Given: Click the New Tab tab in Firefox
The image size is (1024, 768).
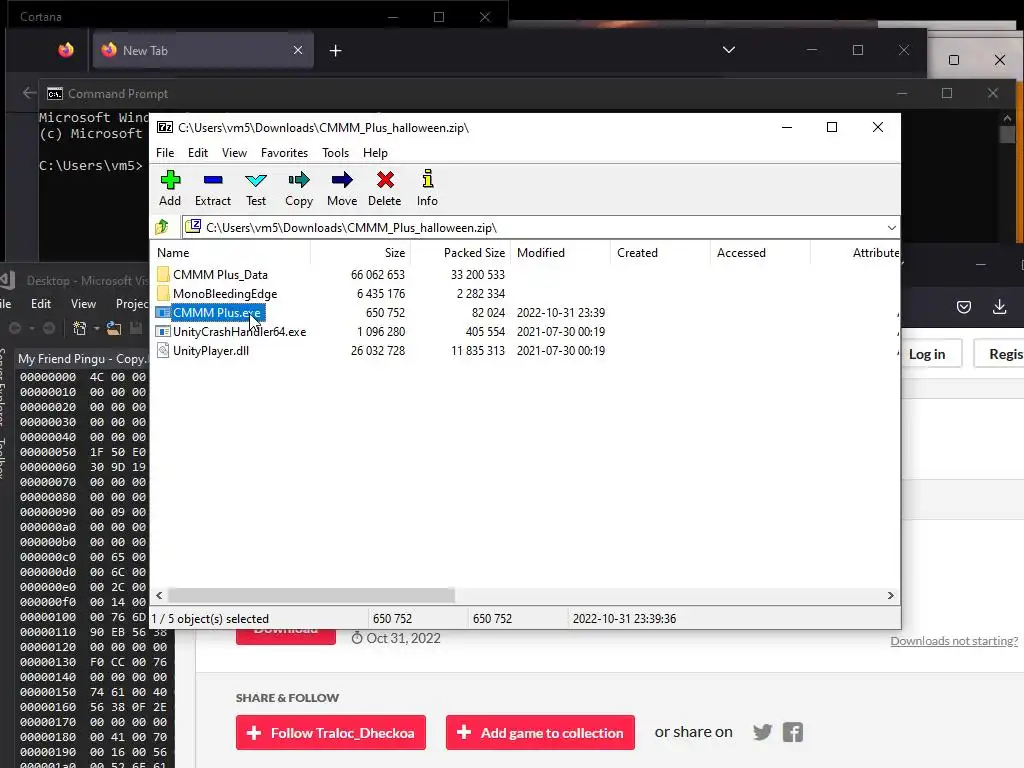Looking at the screenshot, I should [x=202, y=50].
